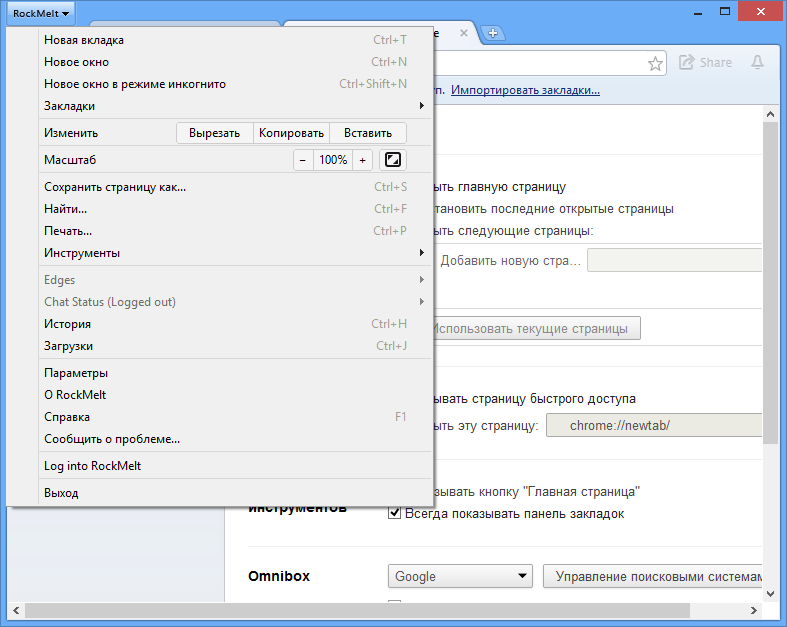The height and width of the screenshot is (627, 787).
Task: Click the horizontal scrollbar thumb
Action: coord(357,610)
